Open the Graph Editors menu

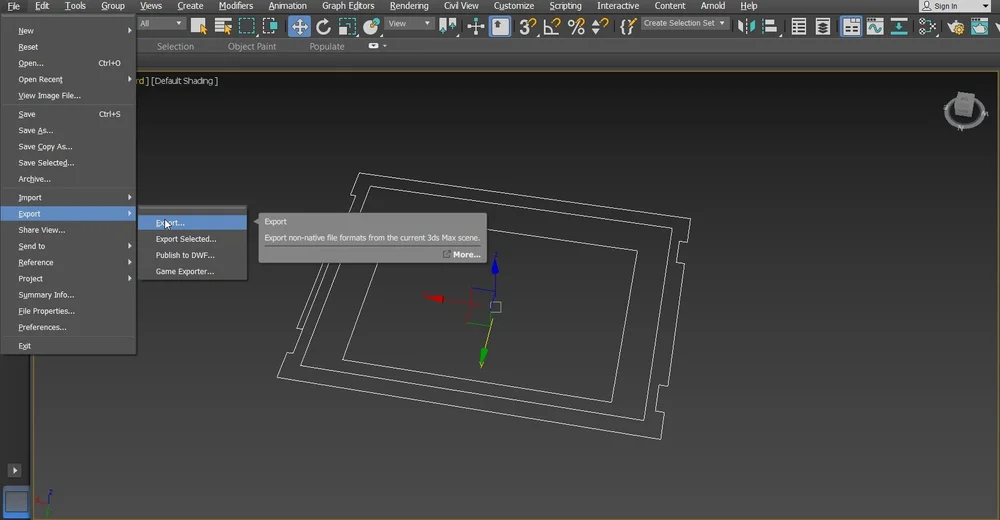[348, 6]
